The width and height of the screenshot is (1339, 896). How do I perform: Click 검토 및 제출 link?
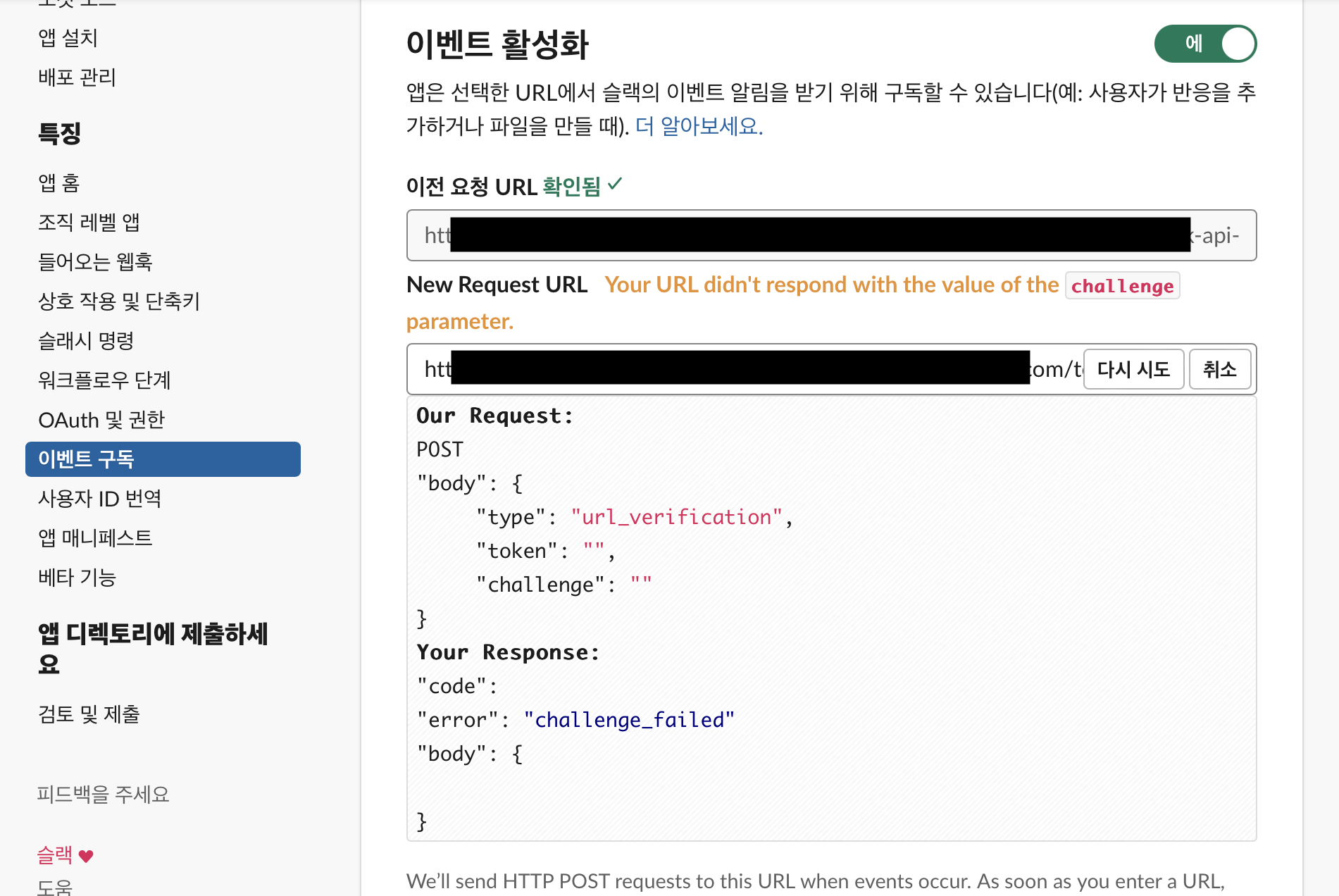89,714
